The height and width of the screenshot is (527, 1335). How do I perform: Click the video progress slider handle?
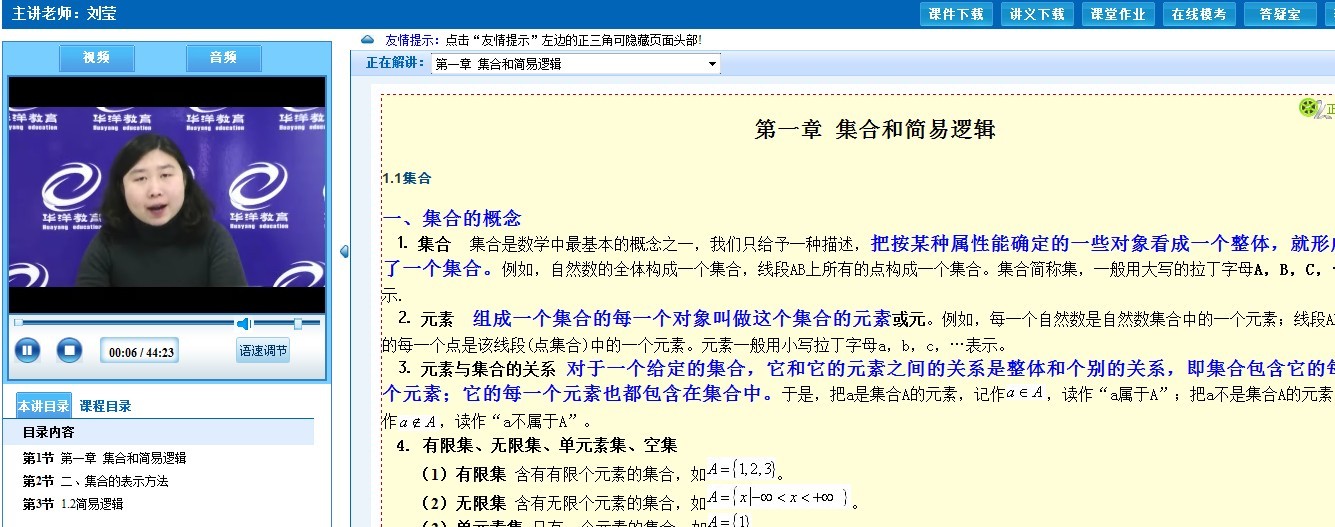(x=18, y=323)
